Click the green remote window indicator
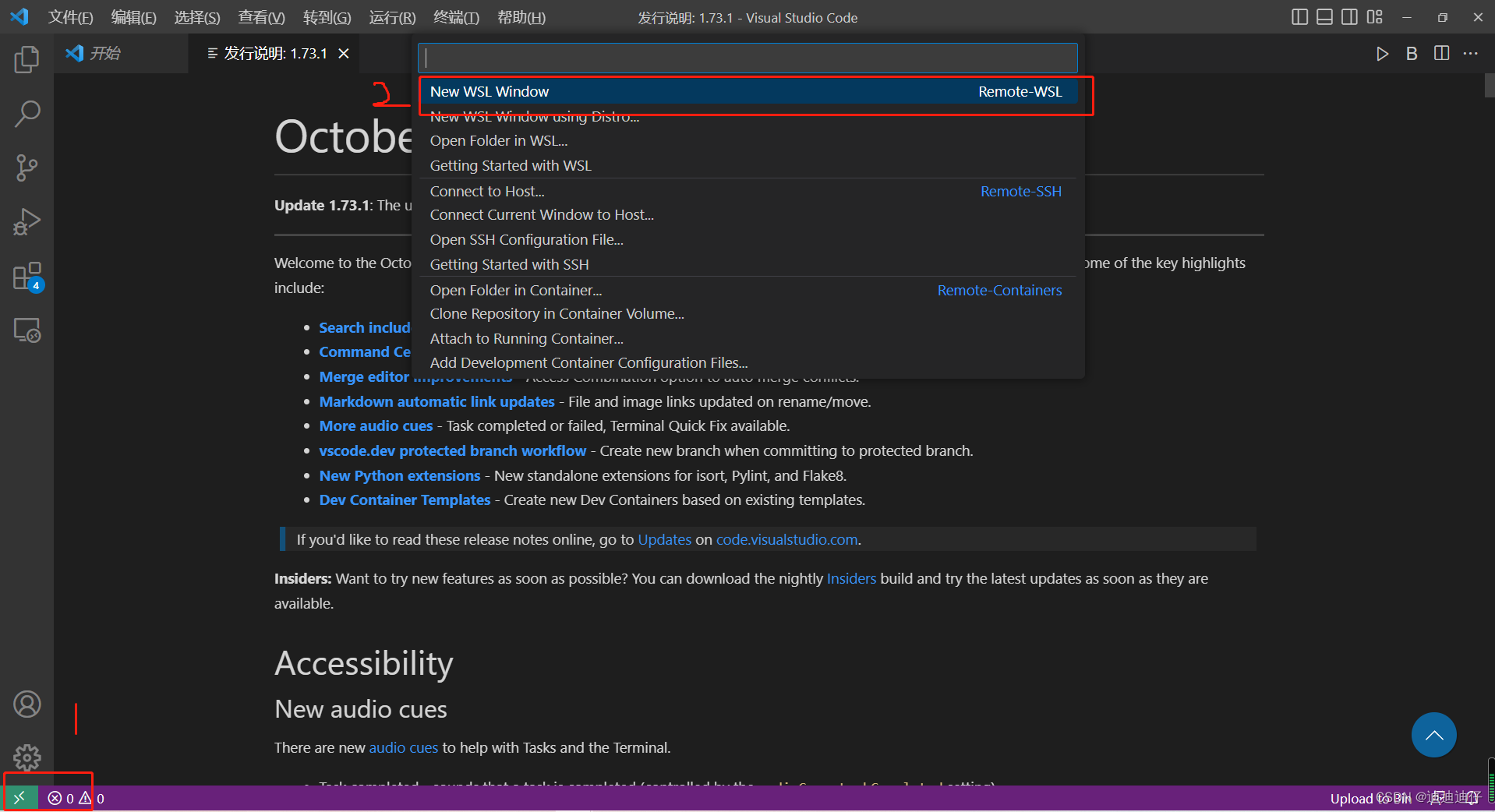Screen dimensions: 1495x812 coord(19,798)
